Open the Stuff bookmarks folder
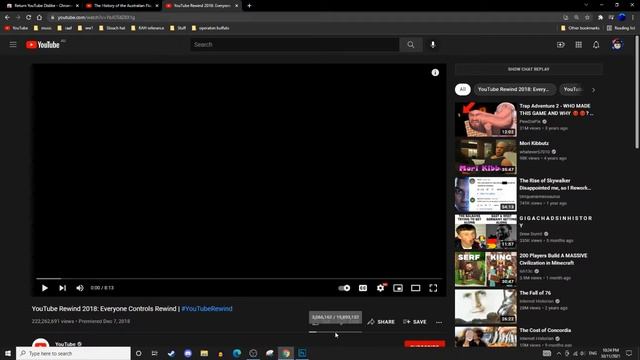Screen dimensions: 640x360 pos(178,28)
